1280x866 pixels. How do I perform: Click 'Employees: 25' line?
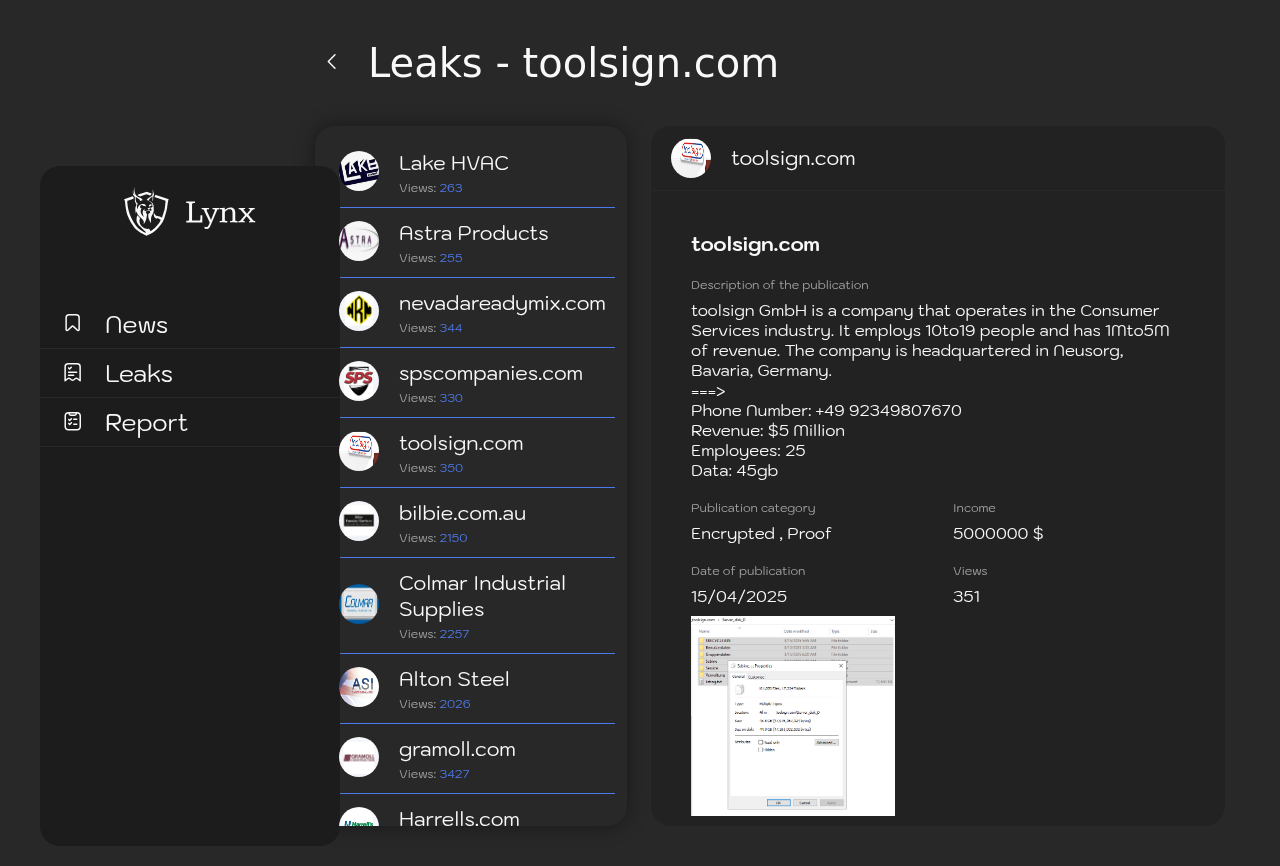(748, 450)
